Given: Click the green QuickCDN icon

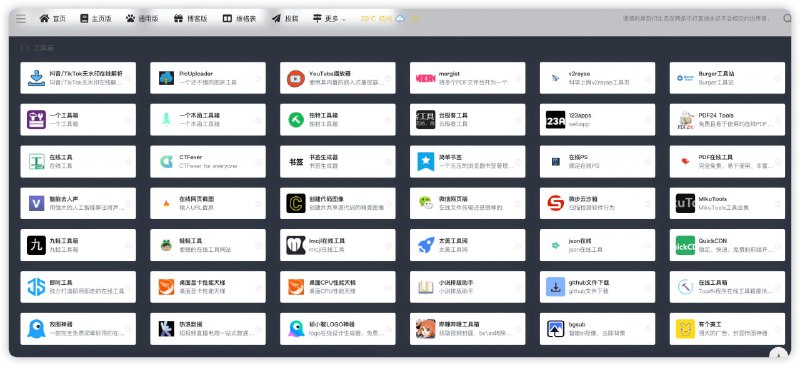Looking at the screenshot, I should pyautogui.click(x=685, y=245).
